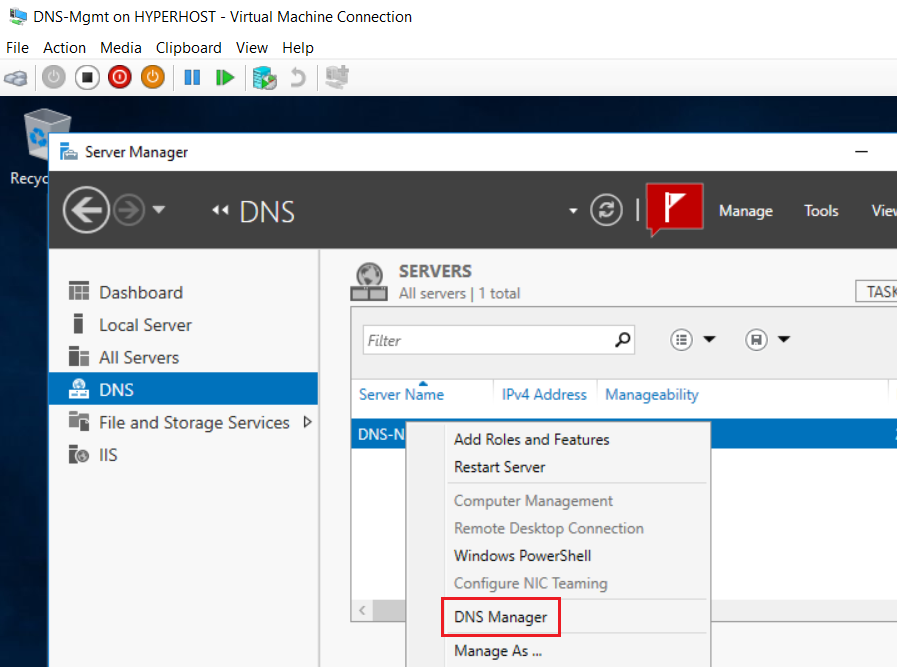Image resolution: width=897 pixels, height=667 pixels.
Task: Click the Pause VM toolbar icon
Action: [x=192, y=77]
